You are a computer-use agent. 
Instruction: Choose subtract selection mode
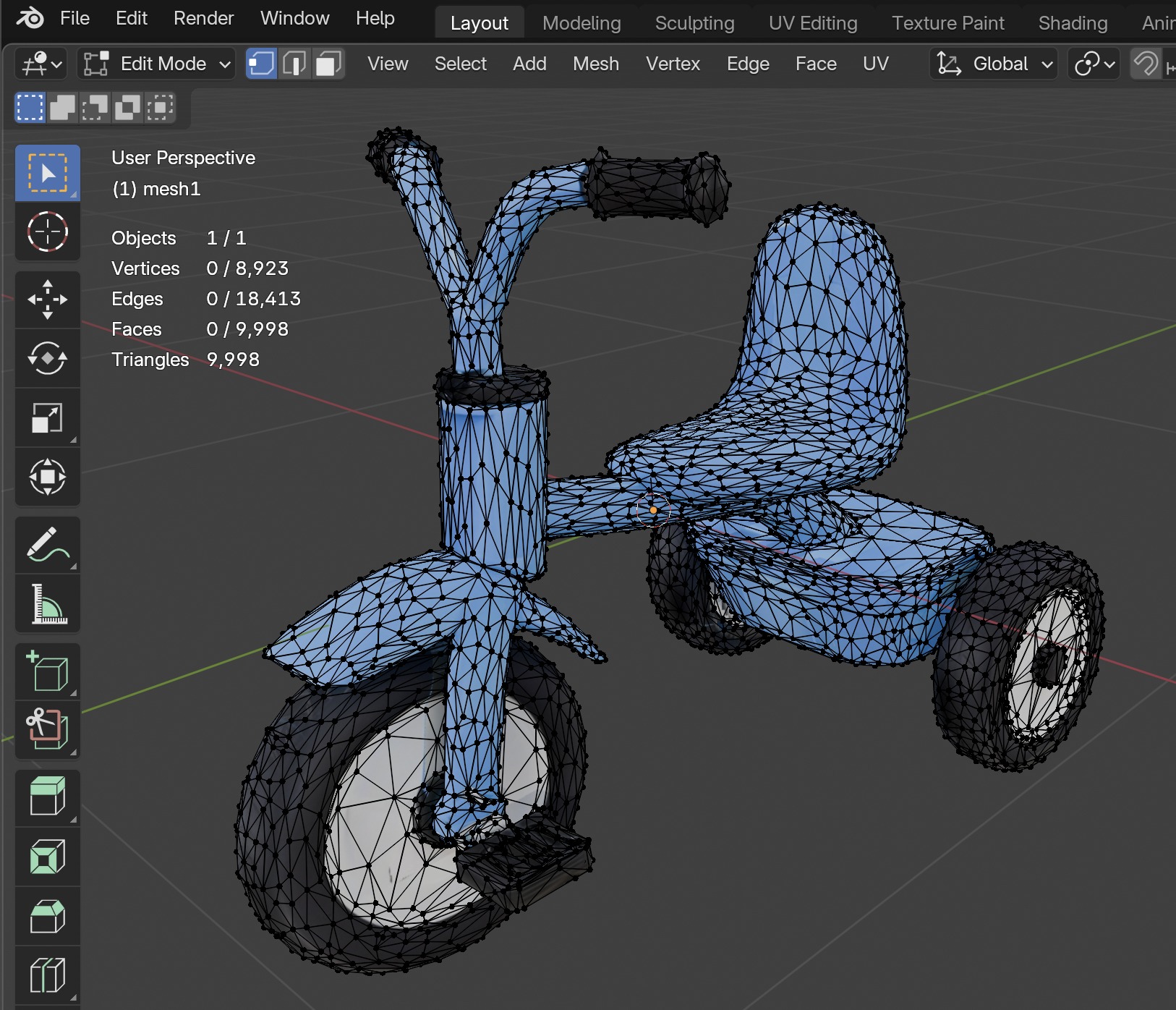pos(95,108)
